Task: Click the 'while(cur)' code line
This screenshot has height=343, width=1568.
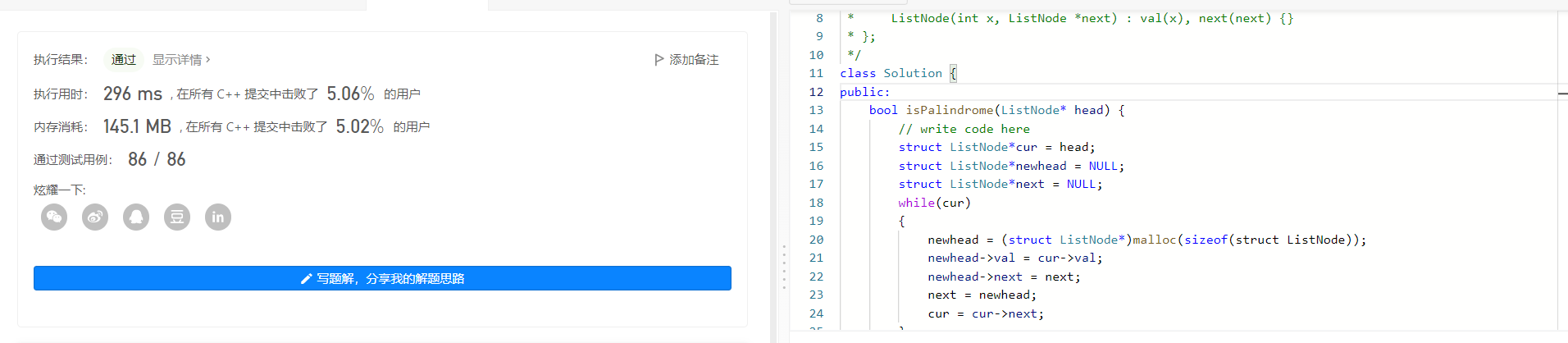Action: click(935, 203)
